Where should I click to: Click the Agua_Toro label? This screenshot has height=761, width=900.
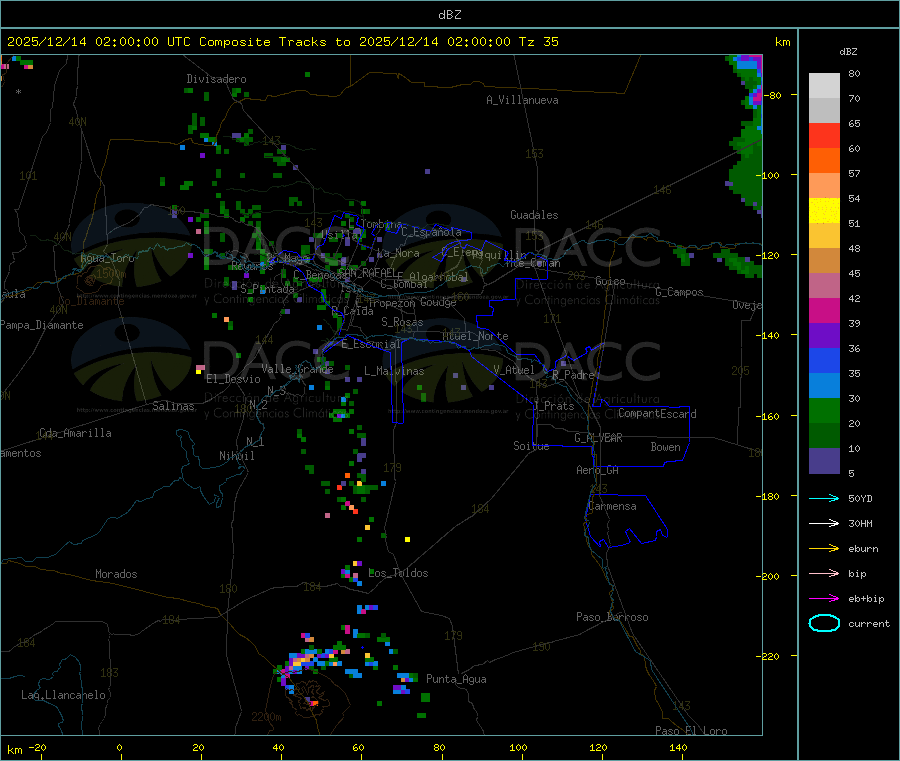coord(107,258)
